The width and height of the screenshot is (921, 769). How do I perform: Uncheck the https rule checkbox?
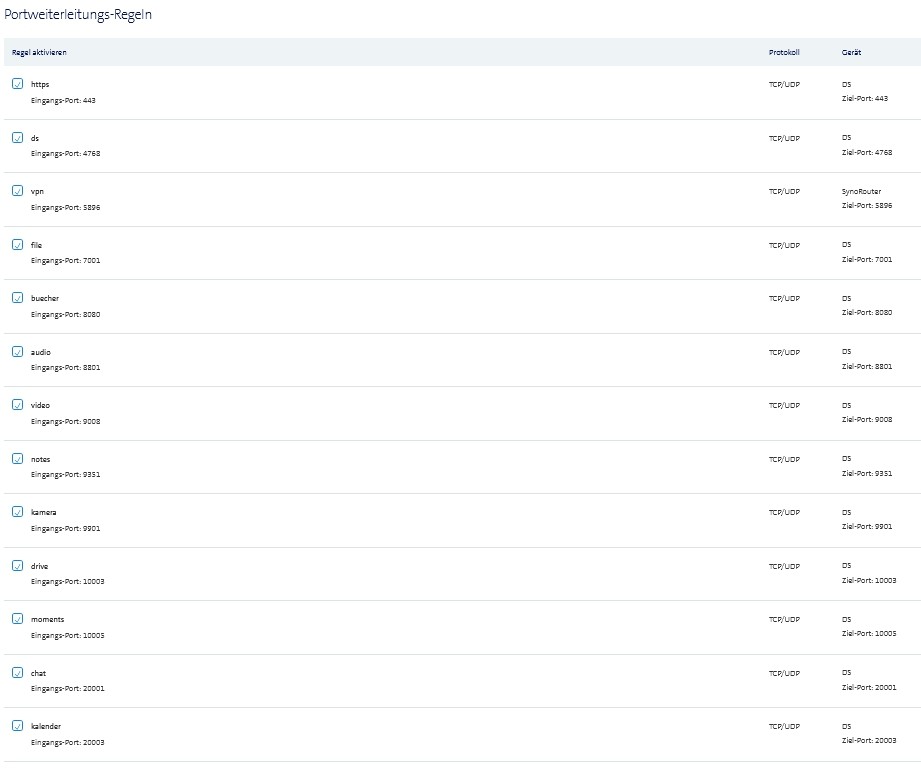(x=17, y=84)
